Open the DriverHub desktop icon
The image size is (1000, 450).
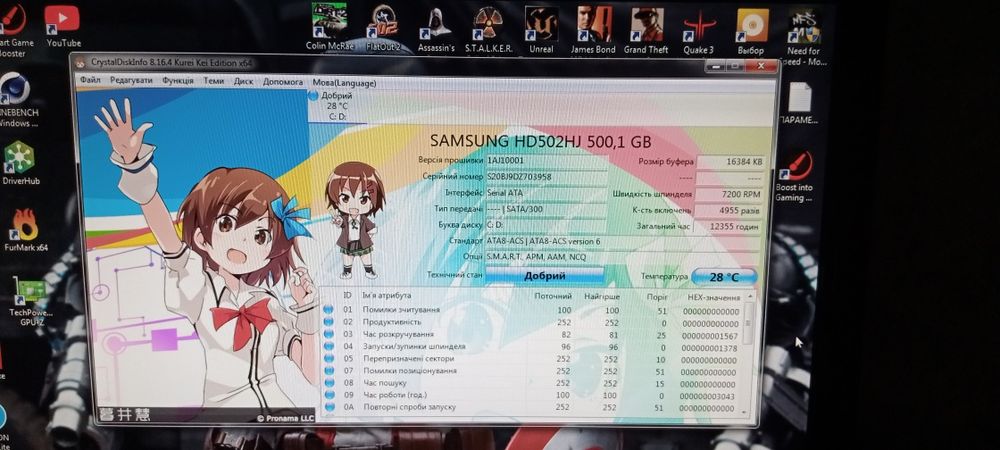20,163
